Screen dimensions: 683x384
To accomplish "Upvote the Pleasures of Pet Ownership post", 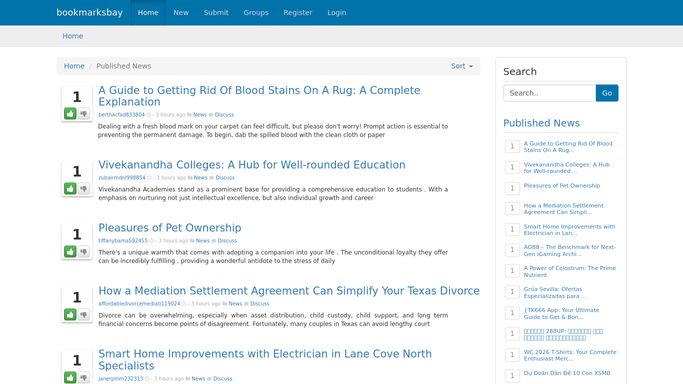I will 70,252.
